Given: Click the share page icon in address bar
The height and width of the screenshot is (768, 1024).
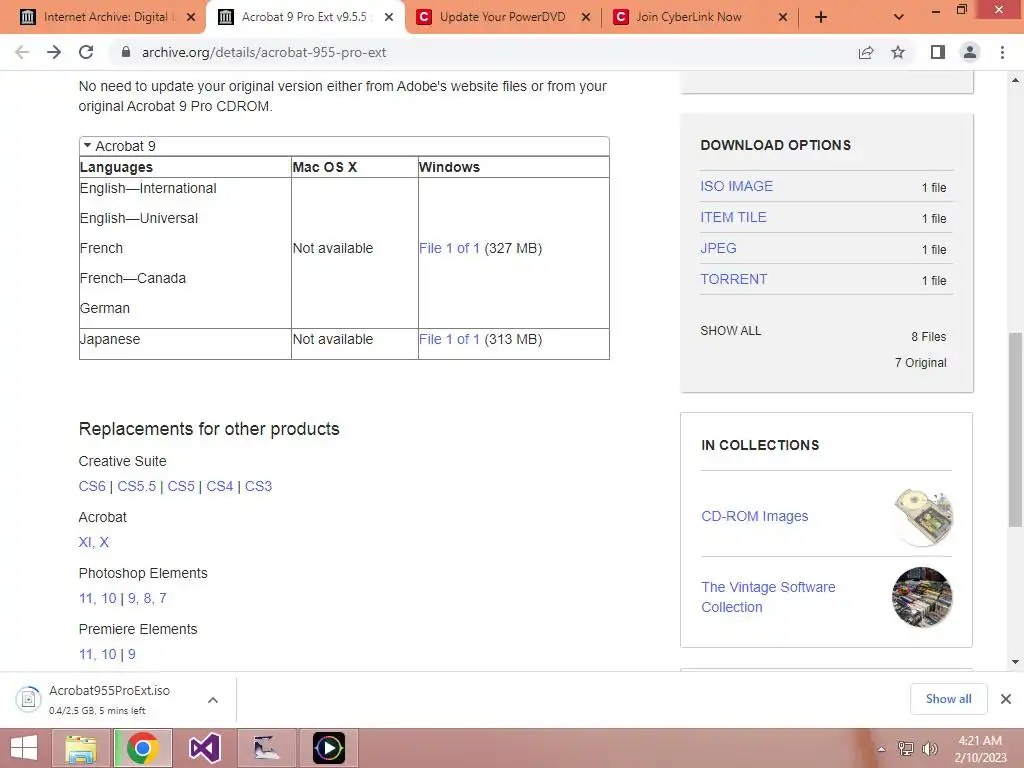Looking at the screenshot, I should pyautogui.click(x=866, y=52).
